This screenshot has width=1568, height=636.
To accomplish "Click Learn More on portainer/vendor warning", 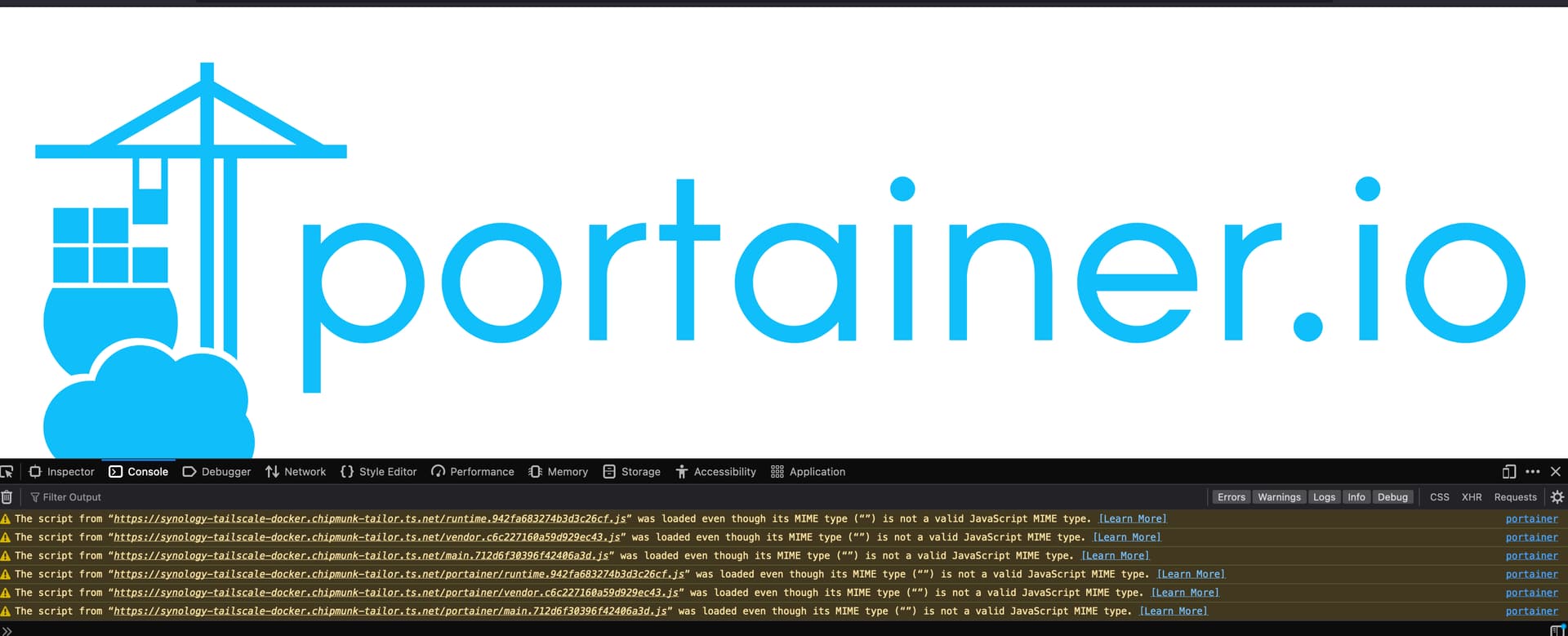I will (x=1185, y=593).
